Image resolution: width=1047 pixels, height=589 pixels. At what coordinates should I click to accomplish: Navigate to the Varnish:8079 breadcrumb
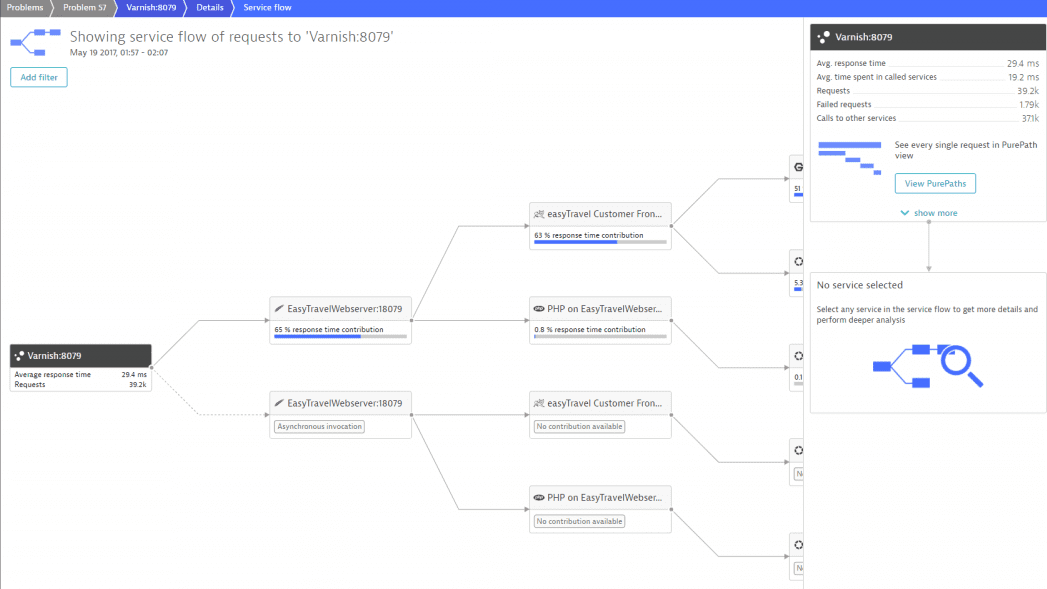click(x=152, y=7)
